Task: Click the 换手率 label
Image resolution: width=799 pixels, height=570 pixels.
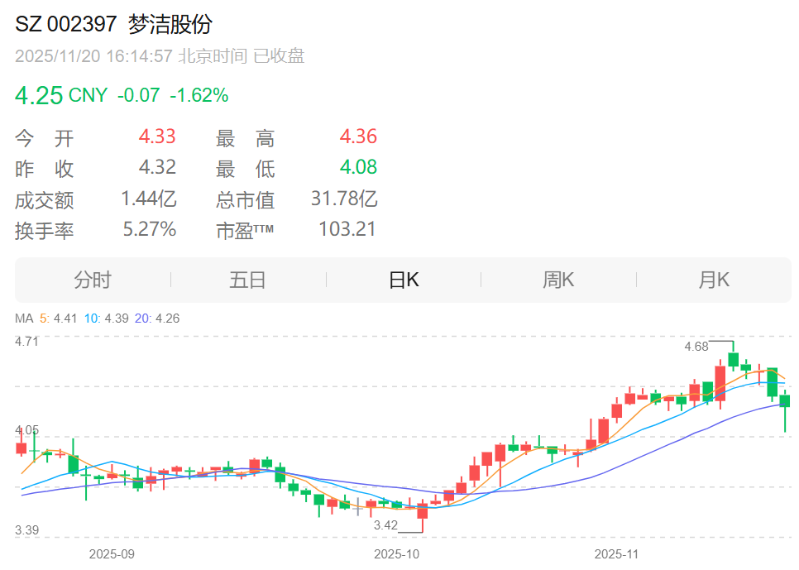Action: 44,231
